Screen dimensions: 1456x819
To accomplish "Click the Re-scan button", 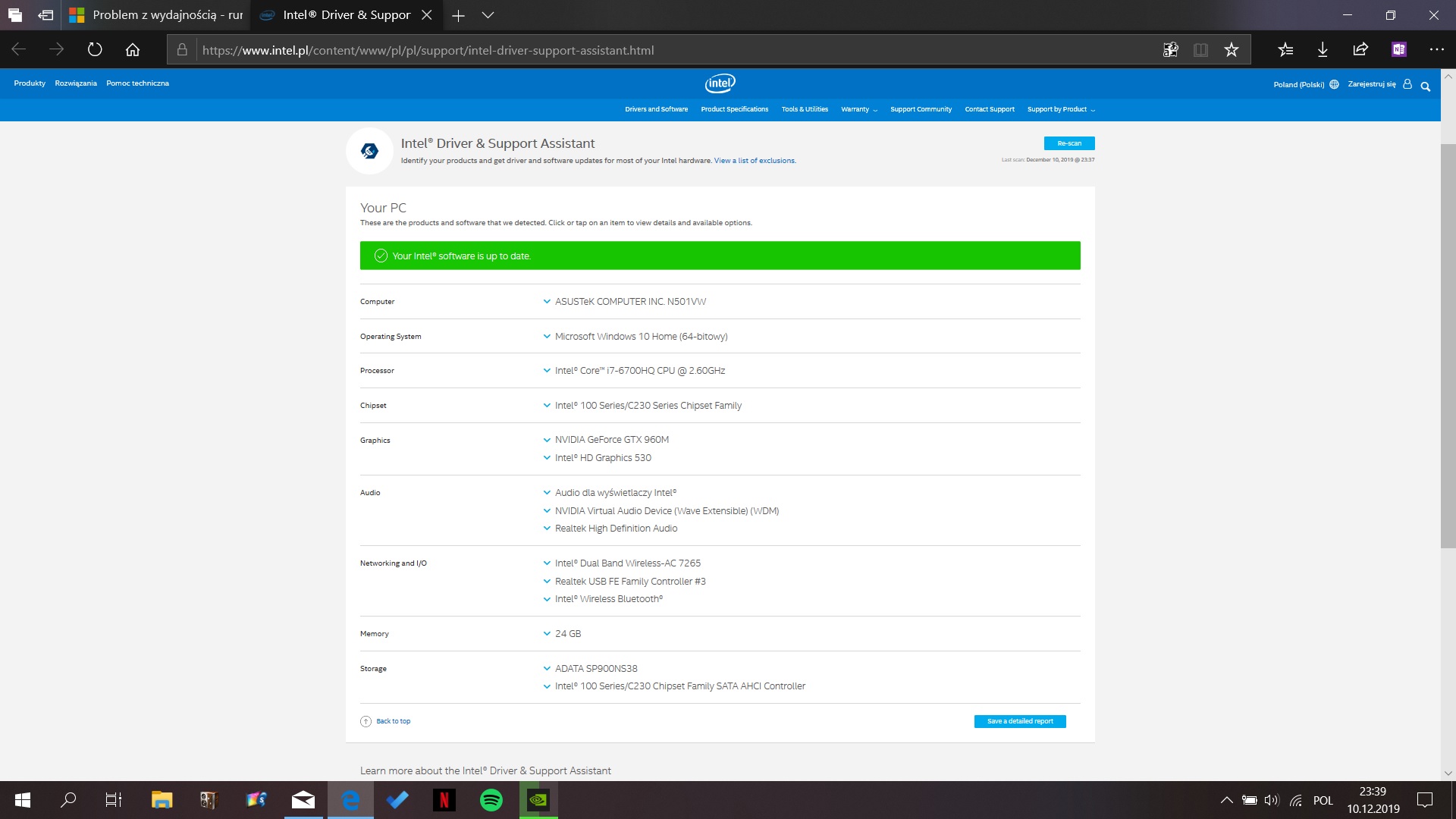I will tap(1068, 143).
